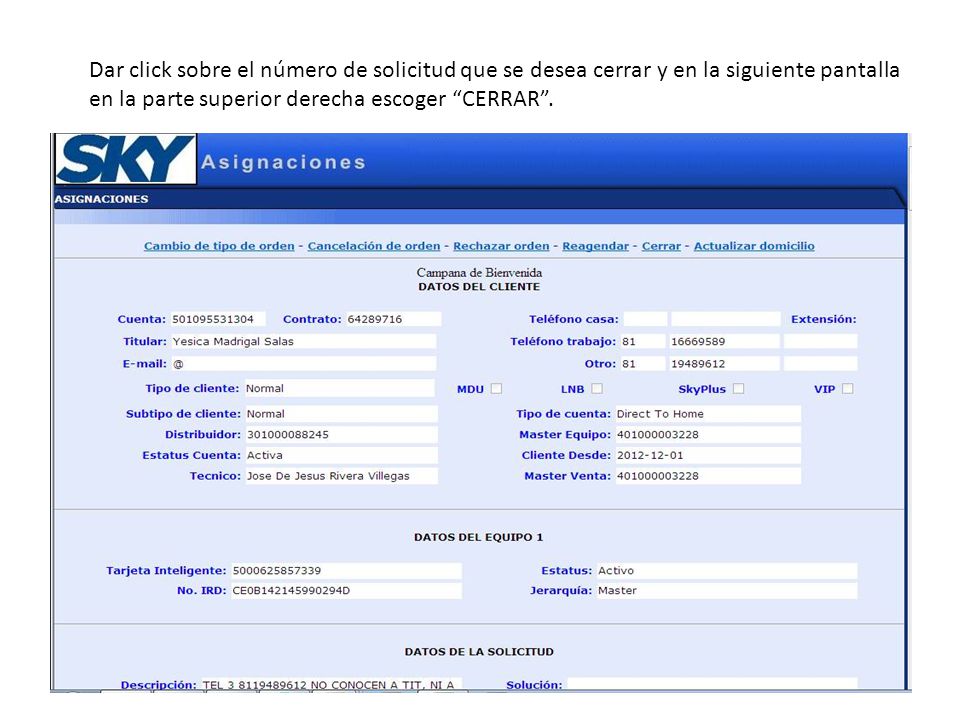This screenshot has height=720, width=960.
Task: Click the Master Equipo field
Action: (x=708, y=435)
